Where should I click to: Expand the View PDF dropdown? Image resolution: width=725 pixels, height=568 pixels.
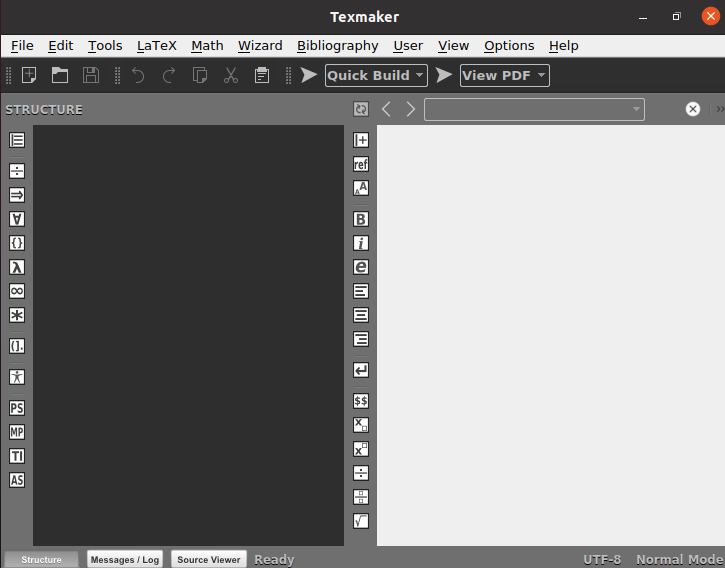504,75
